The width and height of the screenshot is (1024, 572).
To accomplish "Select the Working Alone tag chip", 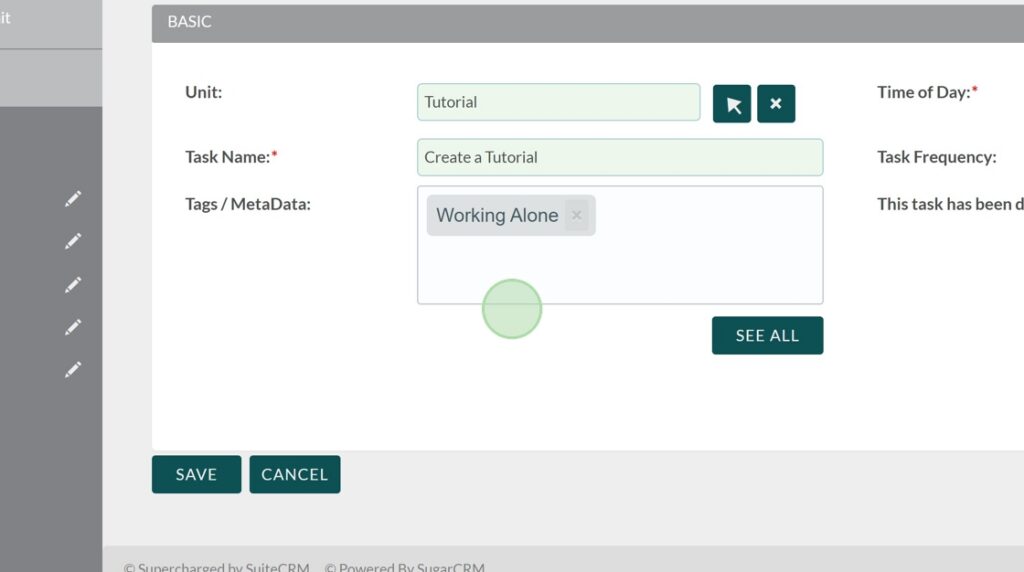I will point(497,216).
